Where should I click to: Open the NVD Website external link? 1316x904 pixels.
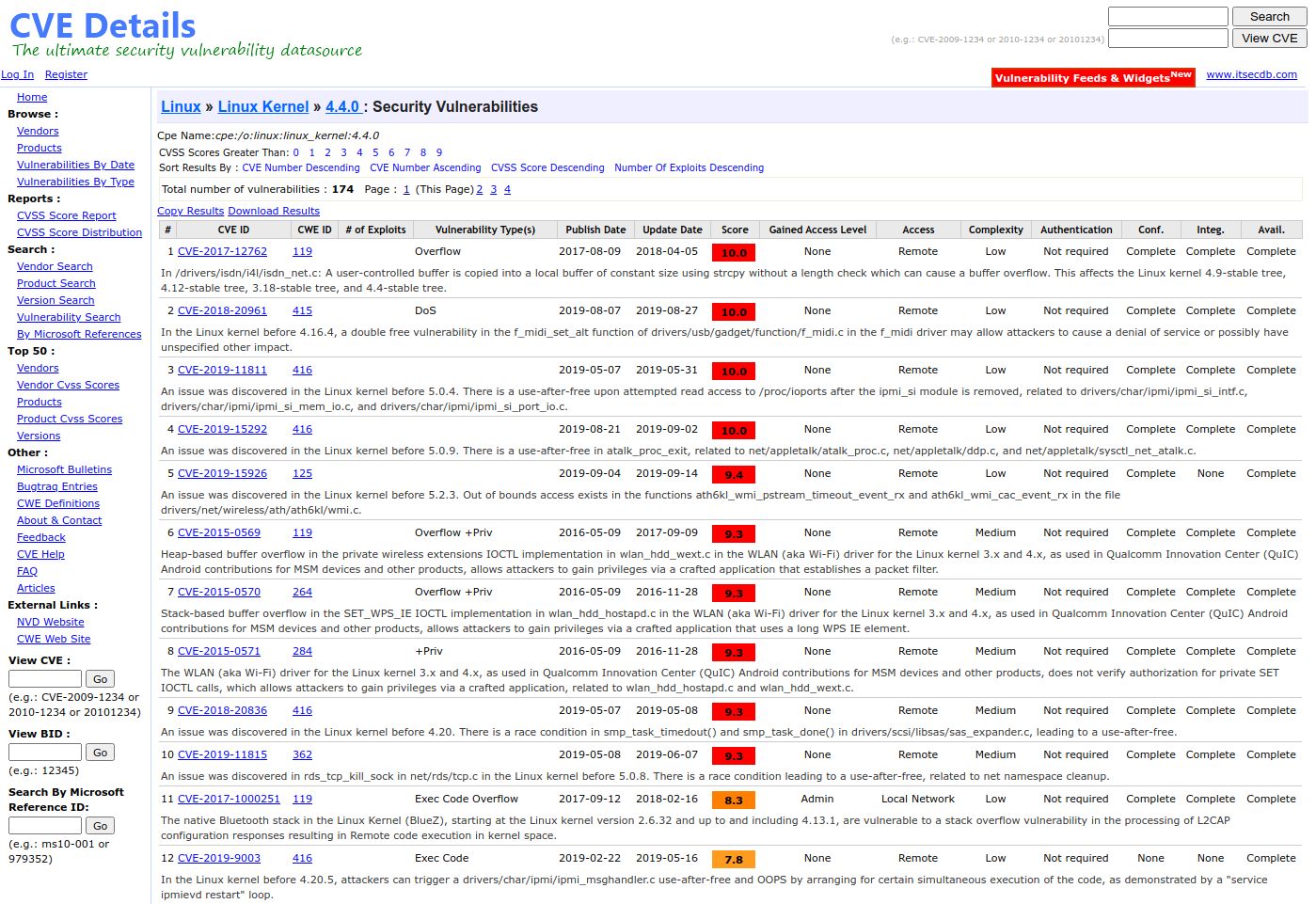pos(50,622)
